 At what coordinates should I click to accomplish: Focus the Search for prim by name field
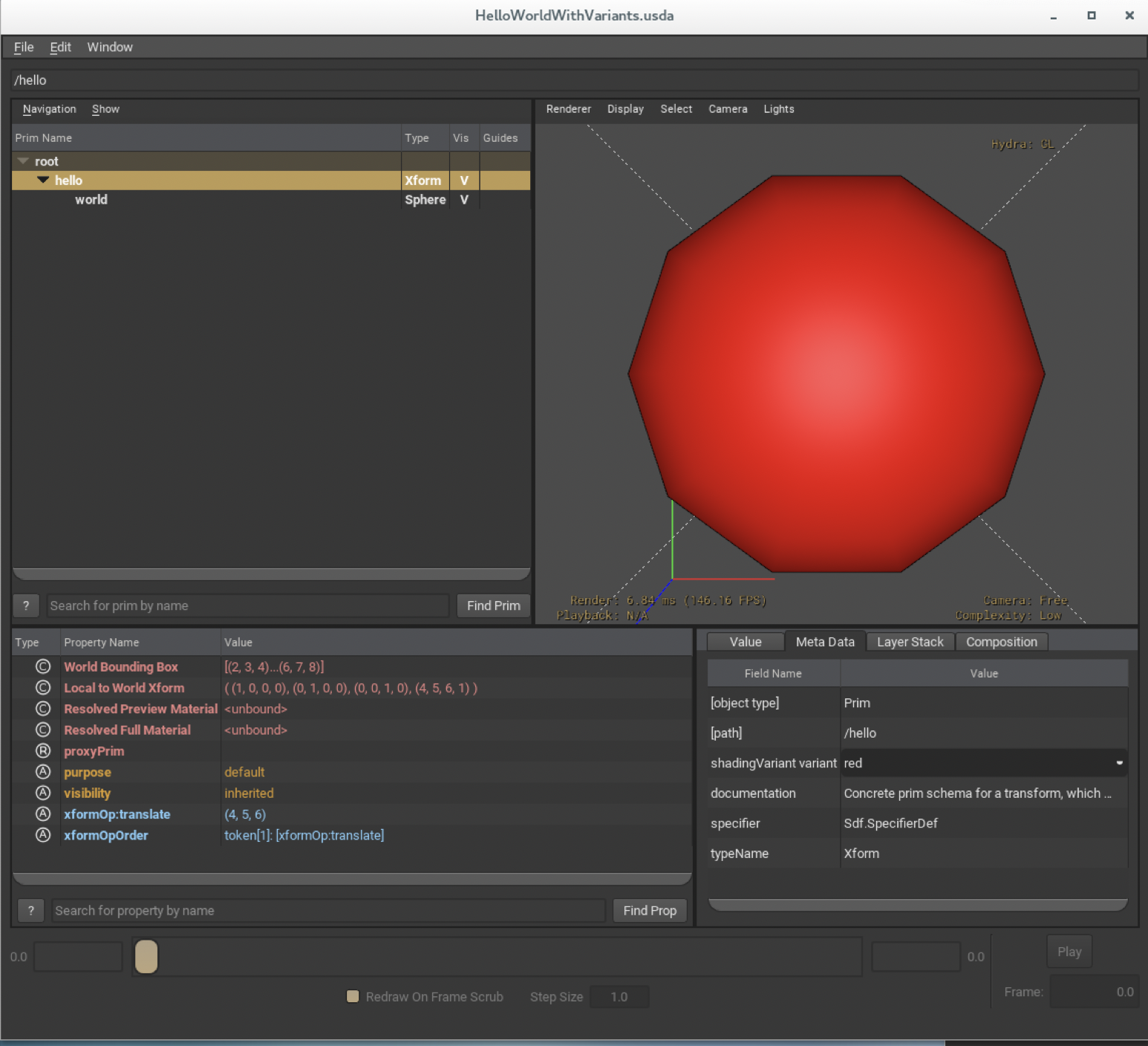point(248,605)
